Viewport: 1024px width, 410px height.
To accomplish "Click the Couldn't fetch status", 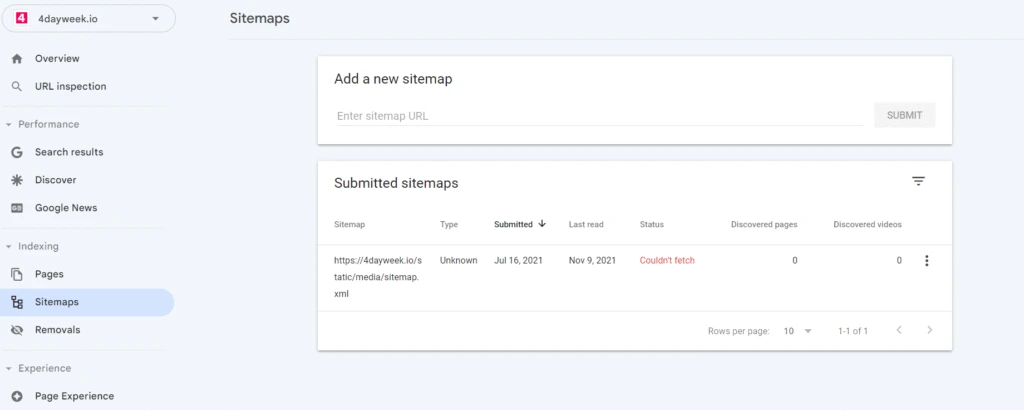I will [x=667, y=260].
